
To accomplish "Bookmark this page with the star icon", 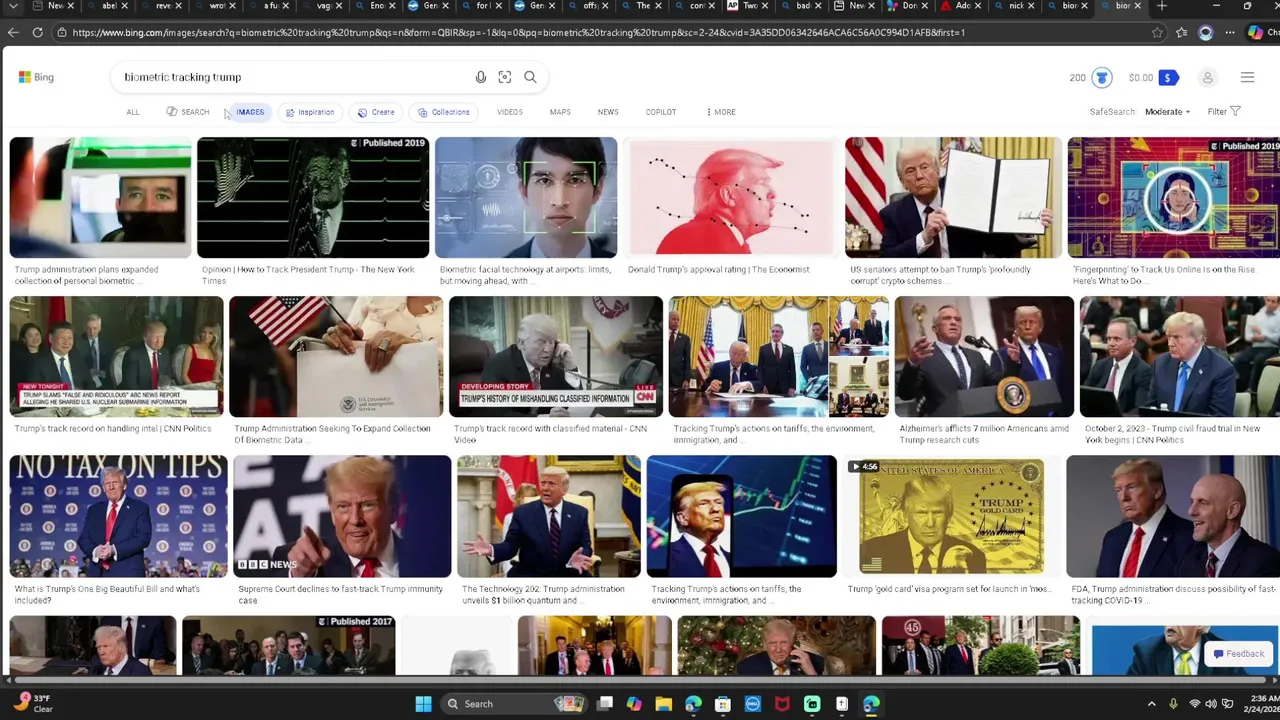I will pyautogui.click(x=1157, y=32).
